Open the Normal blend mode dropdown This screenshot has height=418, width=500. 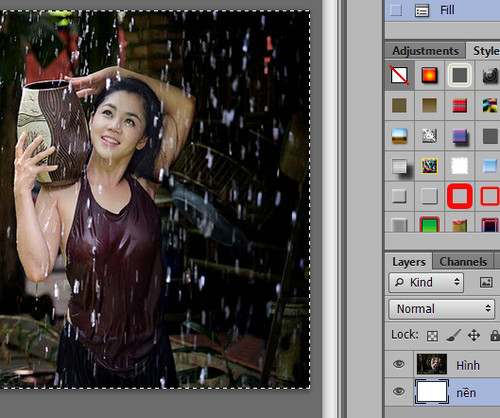point(442,309)
